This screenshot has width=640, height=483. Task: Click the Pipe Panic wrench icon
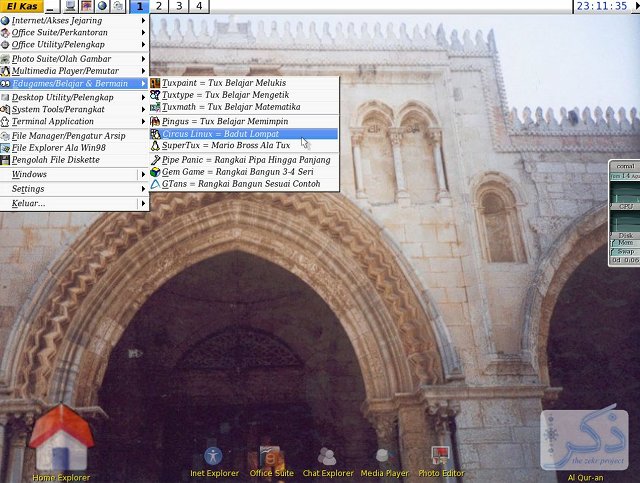tap(155, 160)
